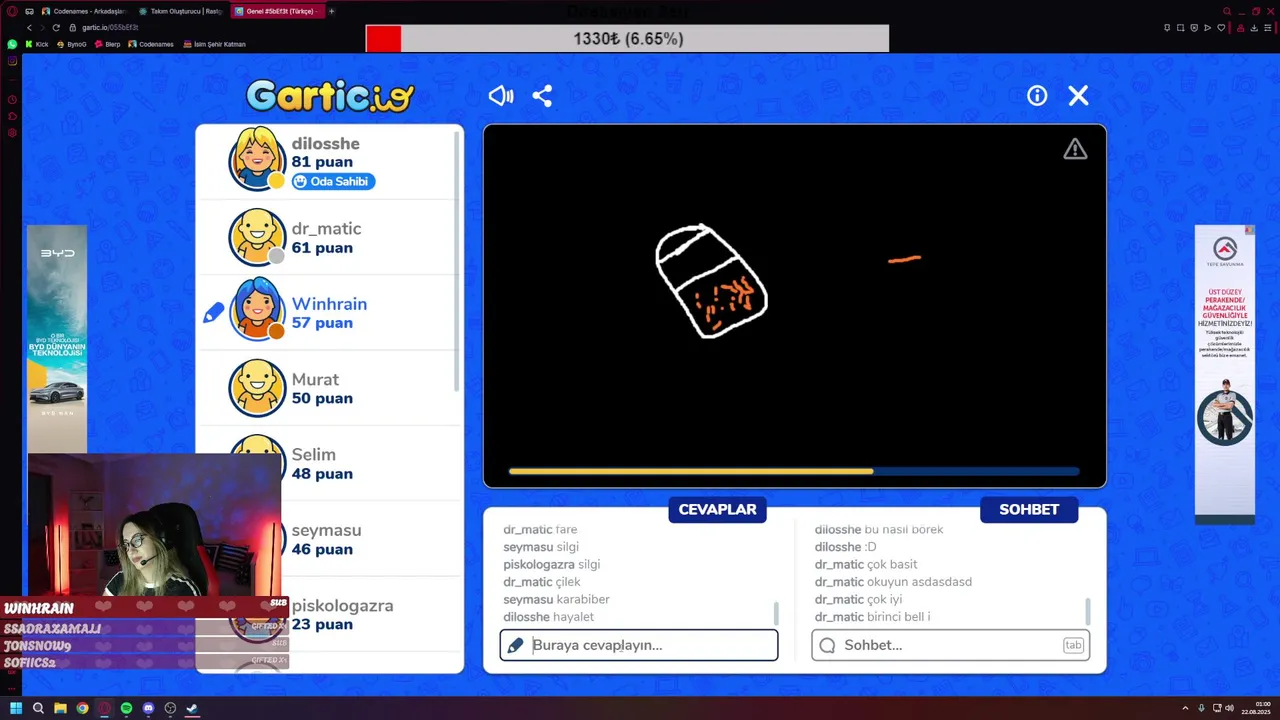Click chat message 'dr_matic çok basit'
Image resolution: width=1280 pixels, height=720 pixels.
[866, 564]
